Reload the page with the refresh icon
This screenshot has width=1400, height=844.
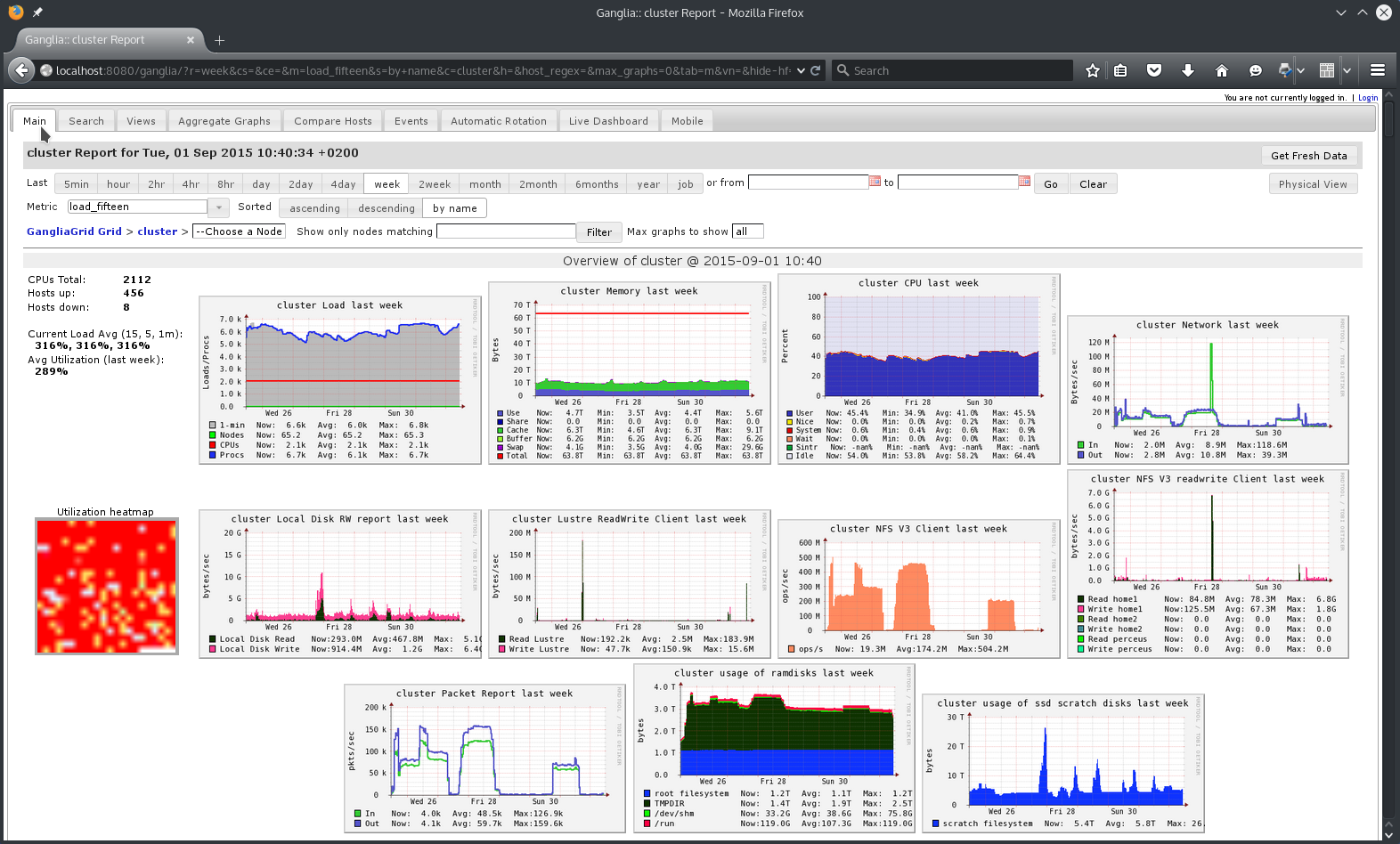click(x=815, y=70)
